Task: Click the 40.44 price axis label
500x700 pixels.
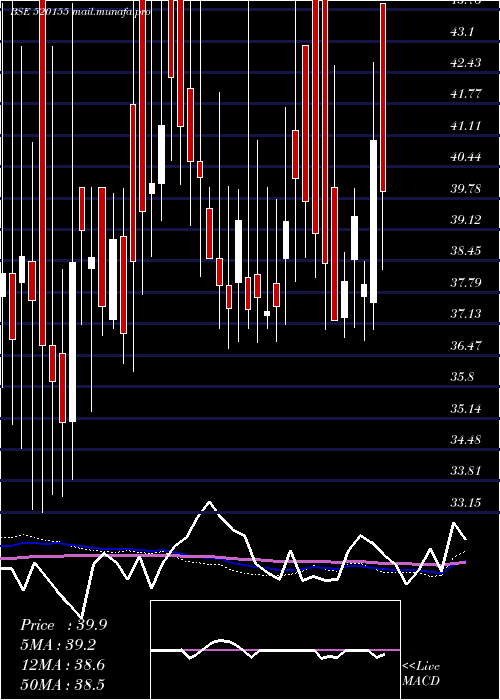Action: (x=466, y=157)
